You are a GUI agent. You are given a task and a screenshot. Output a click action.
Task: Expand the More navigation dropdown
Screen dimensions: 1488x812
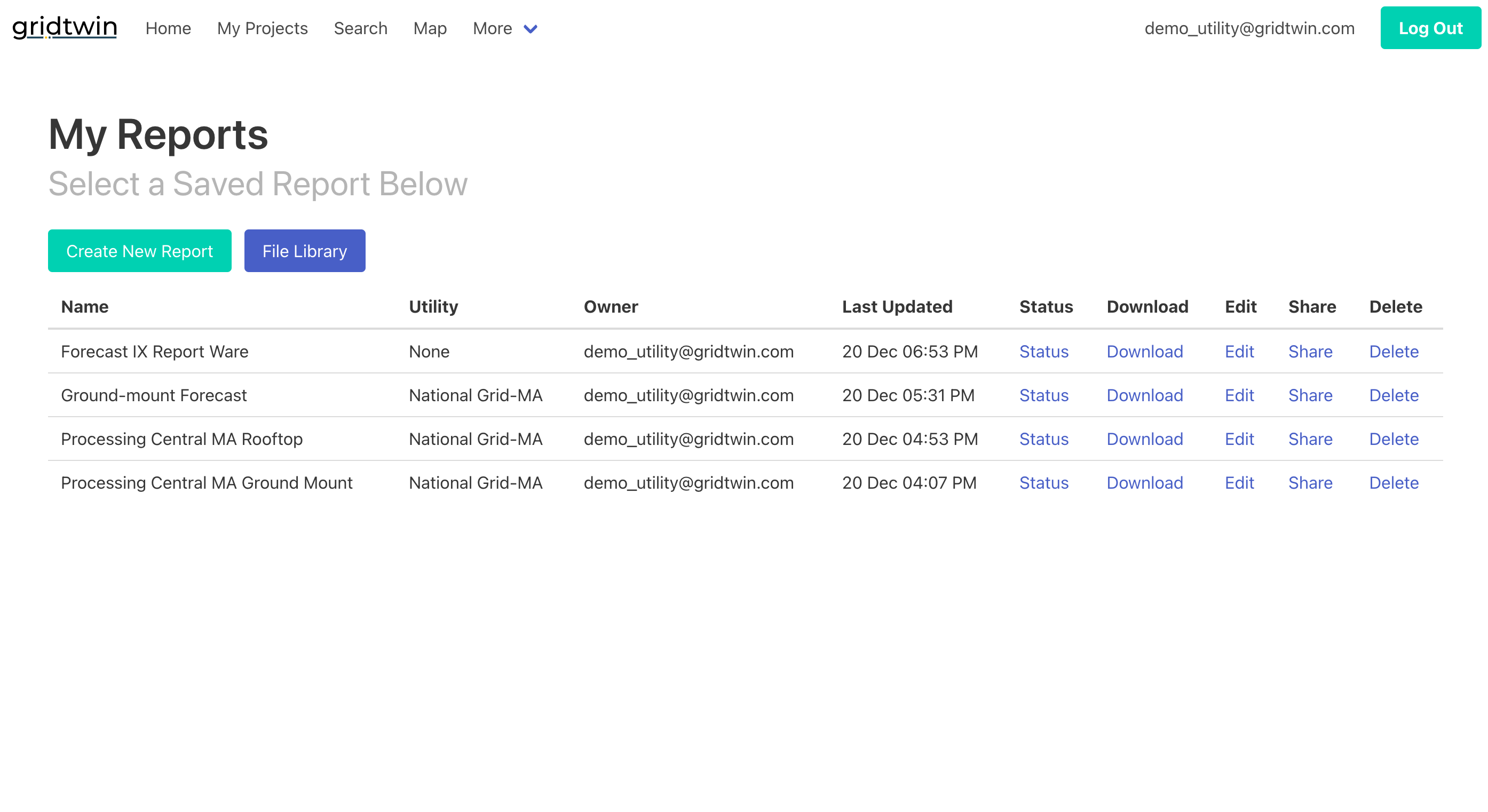492,28
